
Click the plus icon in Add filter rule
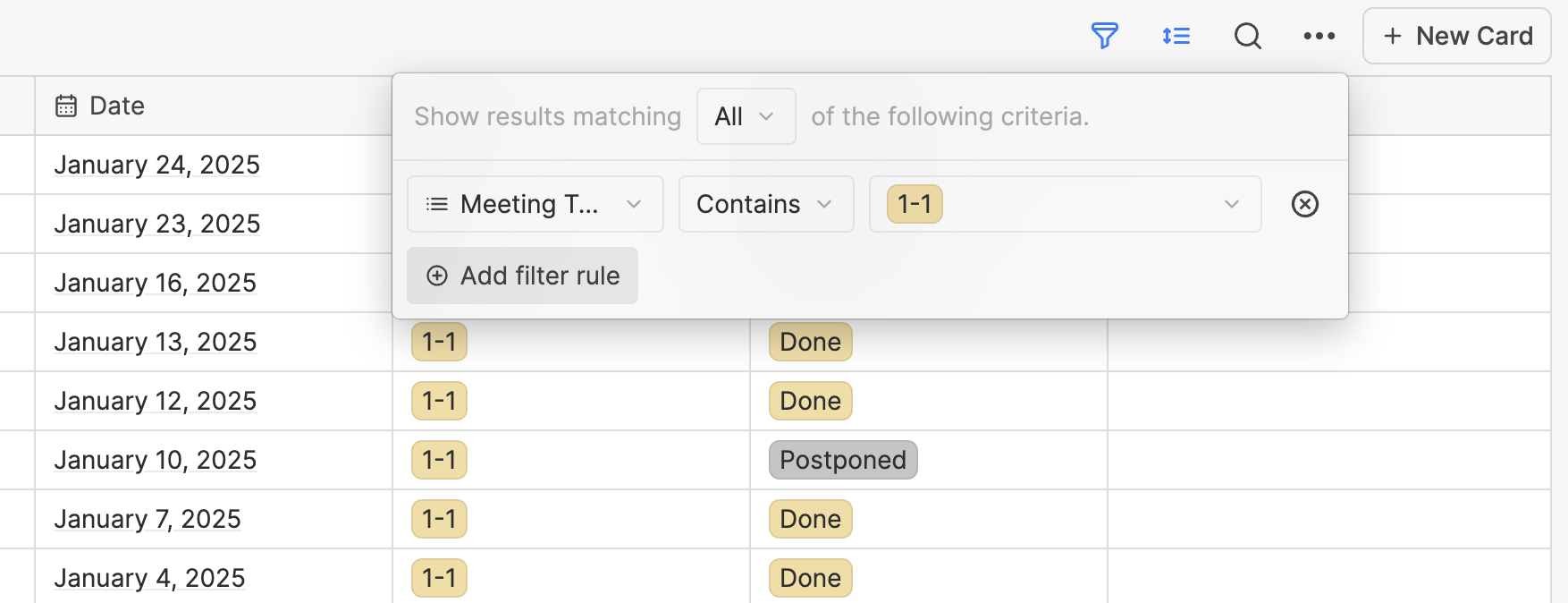click(x=437, y=276)
